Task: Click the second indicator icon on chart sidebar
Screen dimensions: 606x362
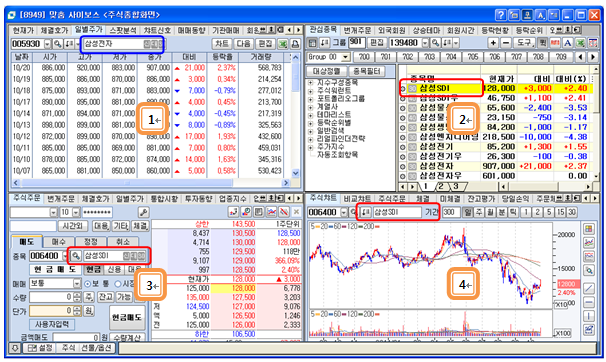Action: (589, 243)
